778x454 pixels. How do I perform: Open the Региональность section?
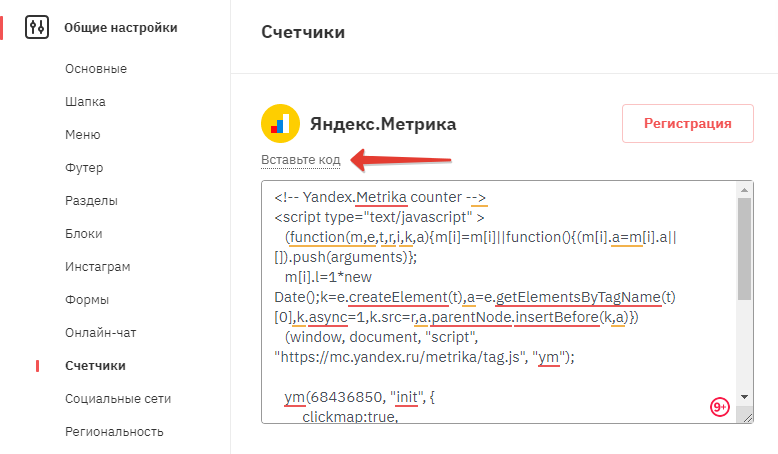tap(114, 432)
